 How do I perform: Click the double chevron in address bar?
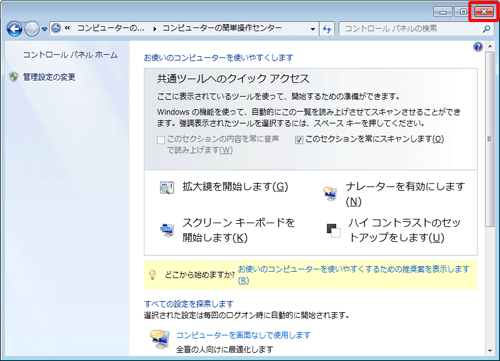click(x=67, y=28)
